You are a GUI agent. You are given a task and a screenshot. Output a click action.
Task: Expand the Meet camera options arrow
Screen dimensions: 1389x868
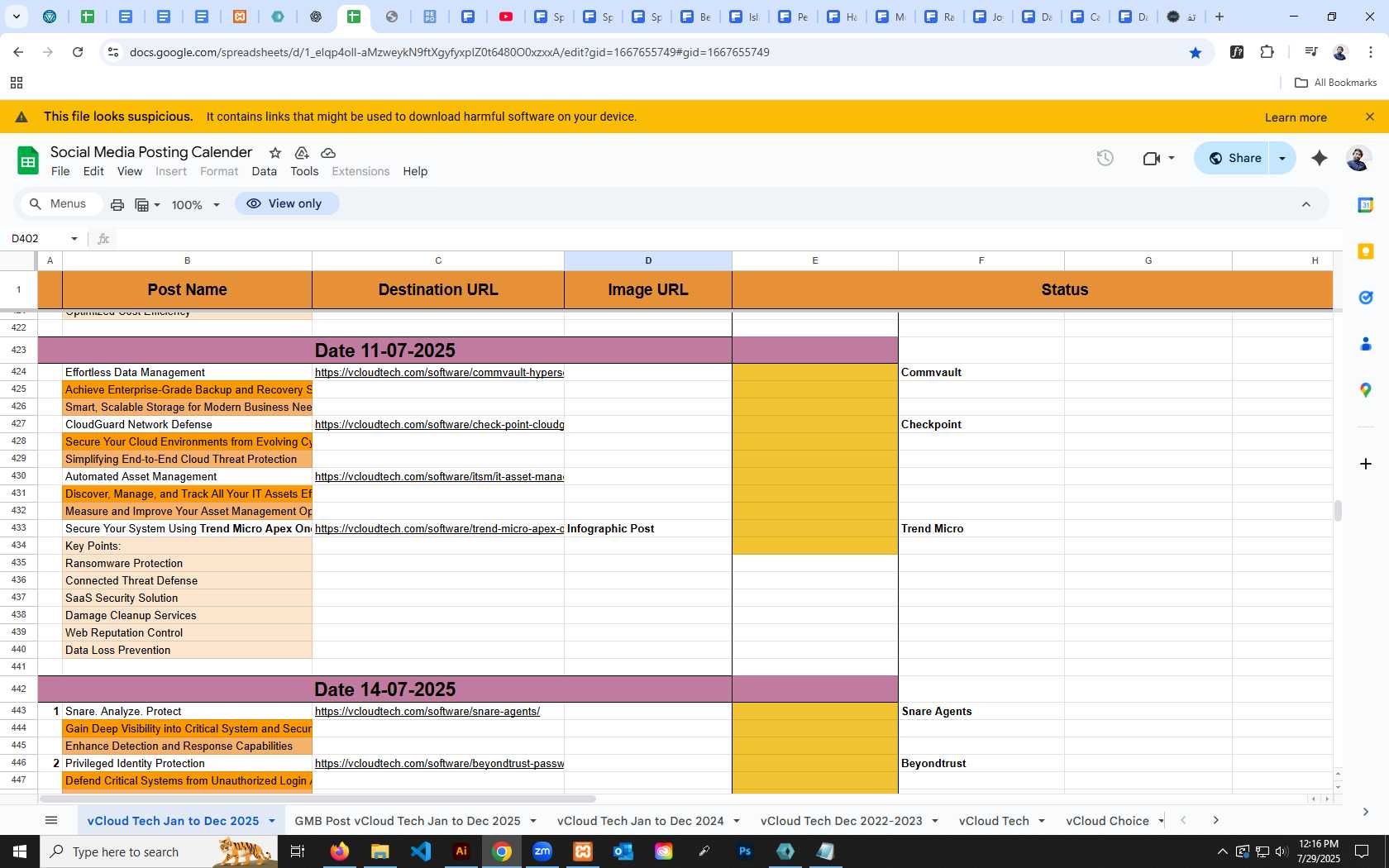[x=1172, y=158]
